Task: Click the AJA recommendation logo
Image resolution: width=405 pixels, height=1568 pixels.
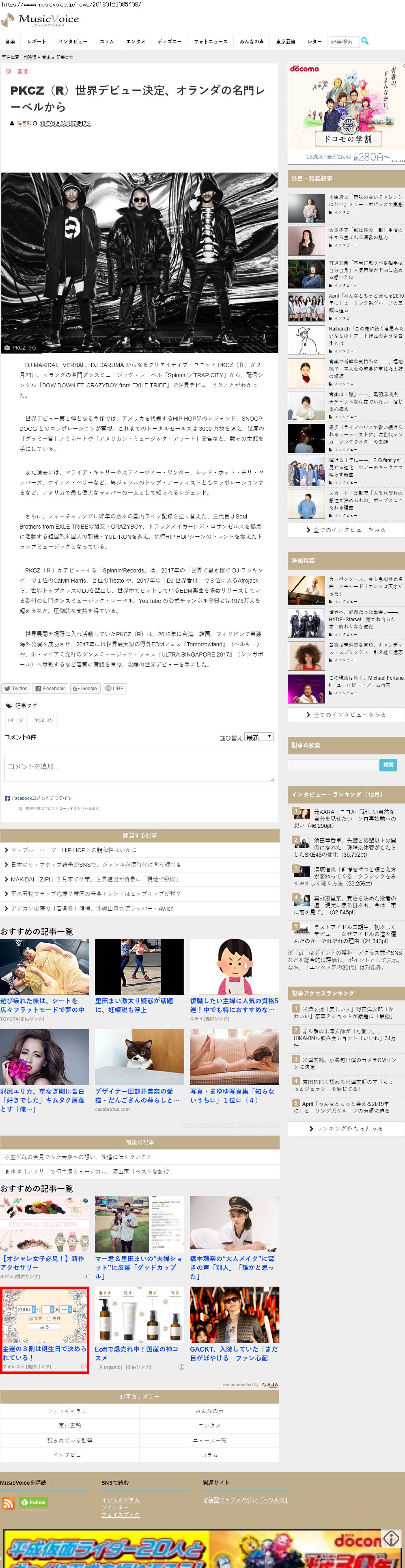Action: [270, 1385]
